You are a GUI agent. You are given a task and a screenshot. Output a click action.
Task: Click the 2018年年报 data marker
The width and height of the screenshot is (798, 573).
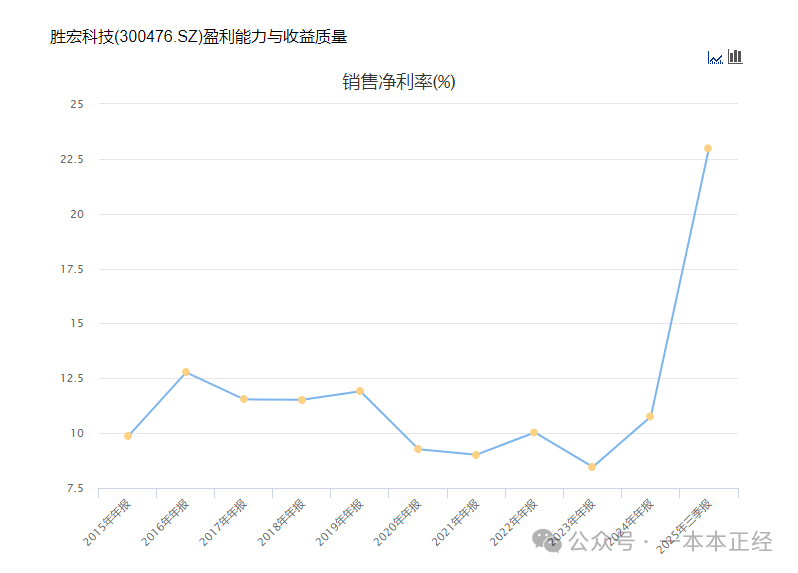coord(302,400)
